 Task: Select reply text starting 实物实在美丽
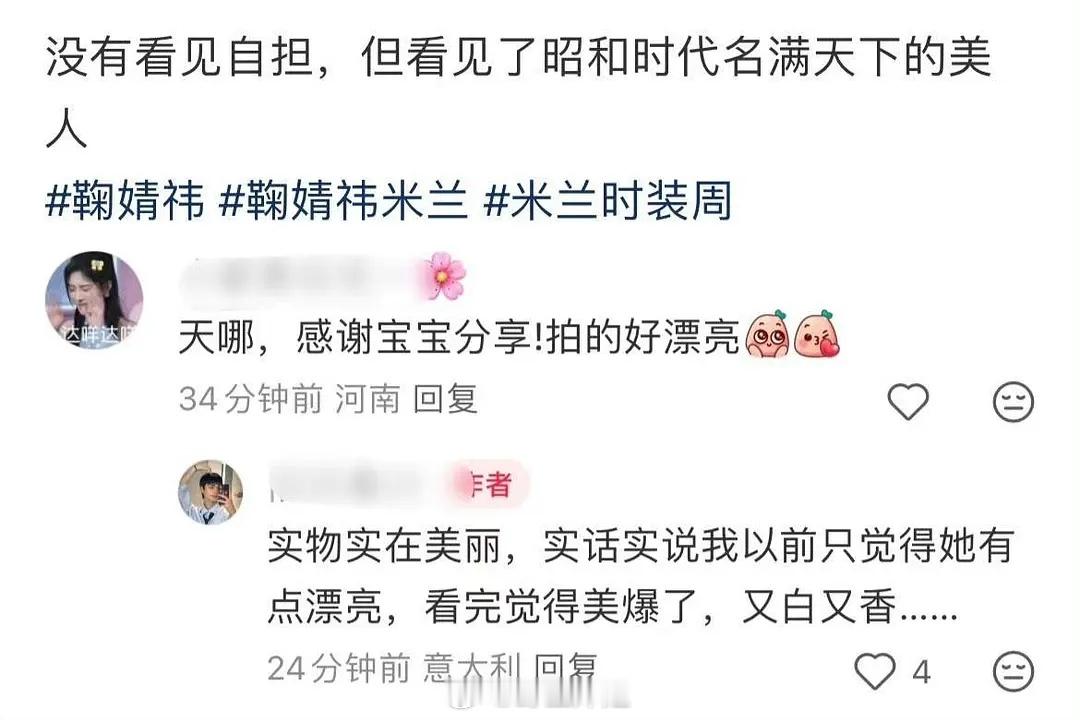point(641,576)
